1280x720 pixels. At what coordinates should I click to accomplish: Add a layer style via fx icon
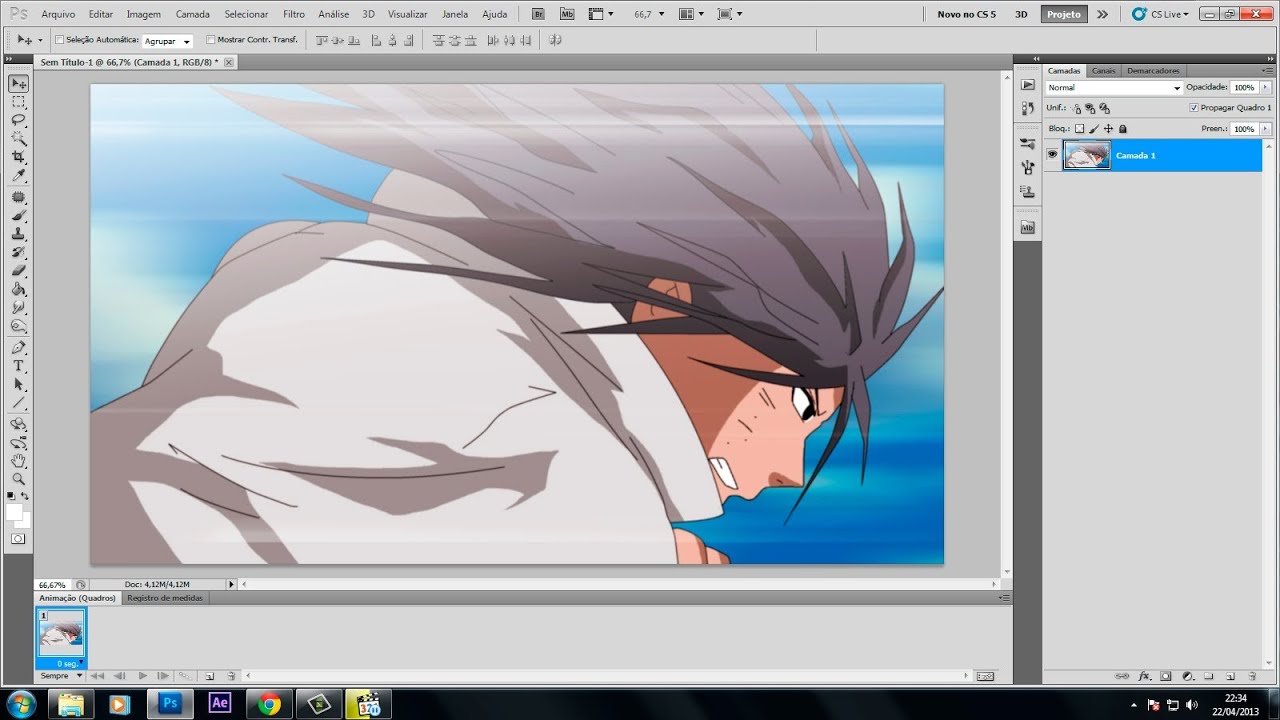tap(1143, 676)
